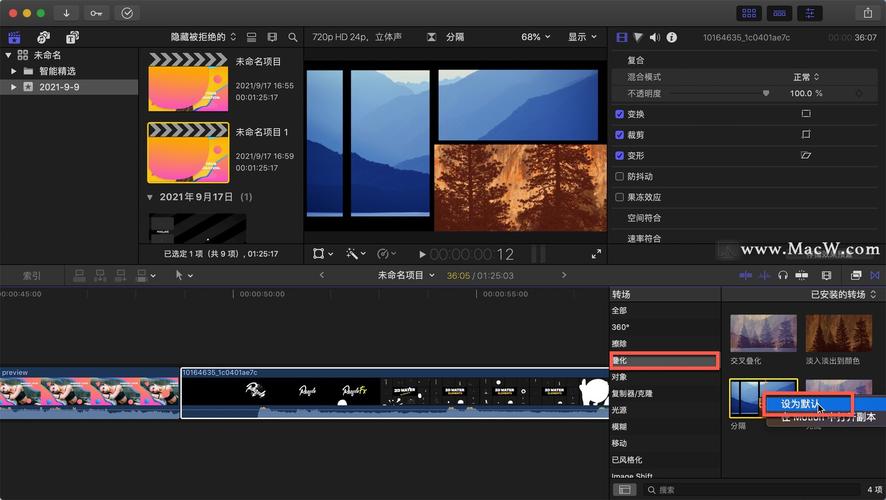This screenshot has height=500, width=886.
Task: Open the 显示 view dropdown
Action: (582, 37)
